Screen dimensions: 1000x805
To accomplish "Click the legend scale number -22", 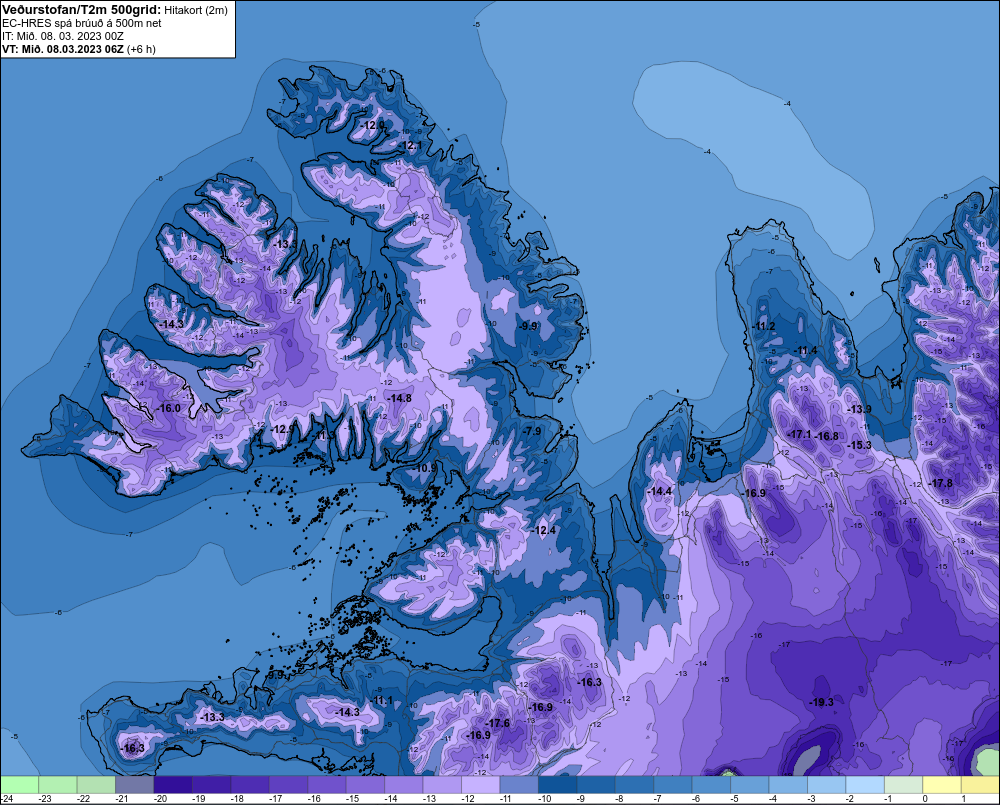I will 83,799.
